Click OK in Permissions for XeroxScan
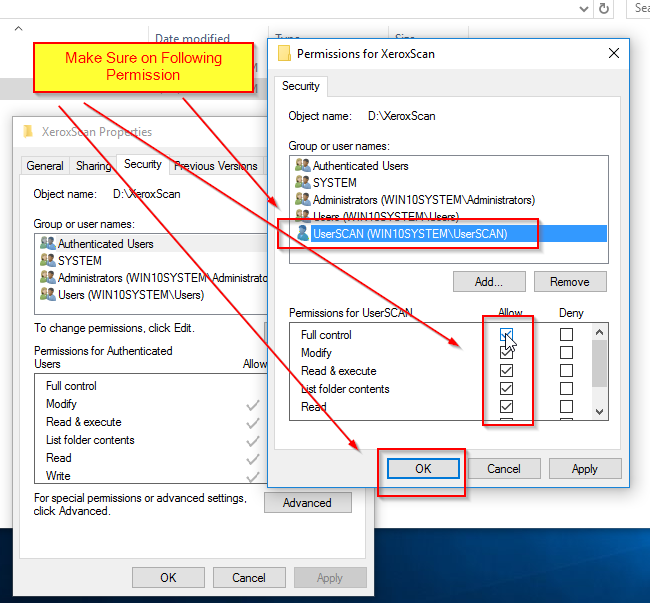 point(423,469)
